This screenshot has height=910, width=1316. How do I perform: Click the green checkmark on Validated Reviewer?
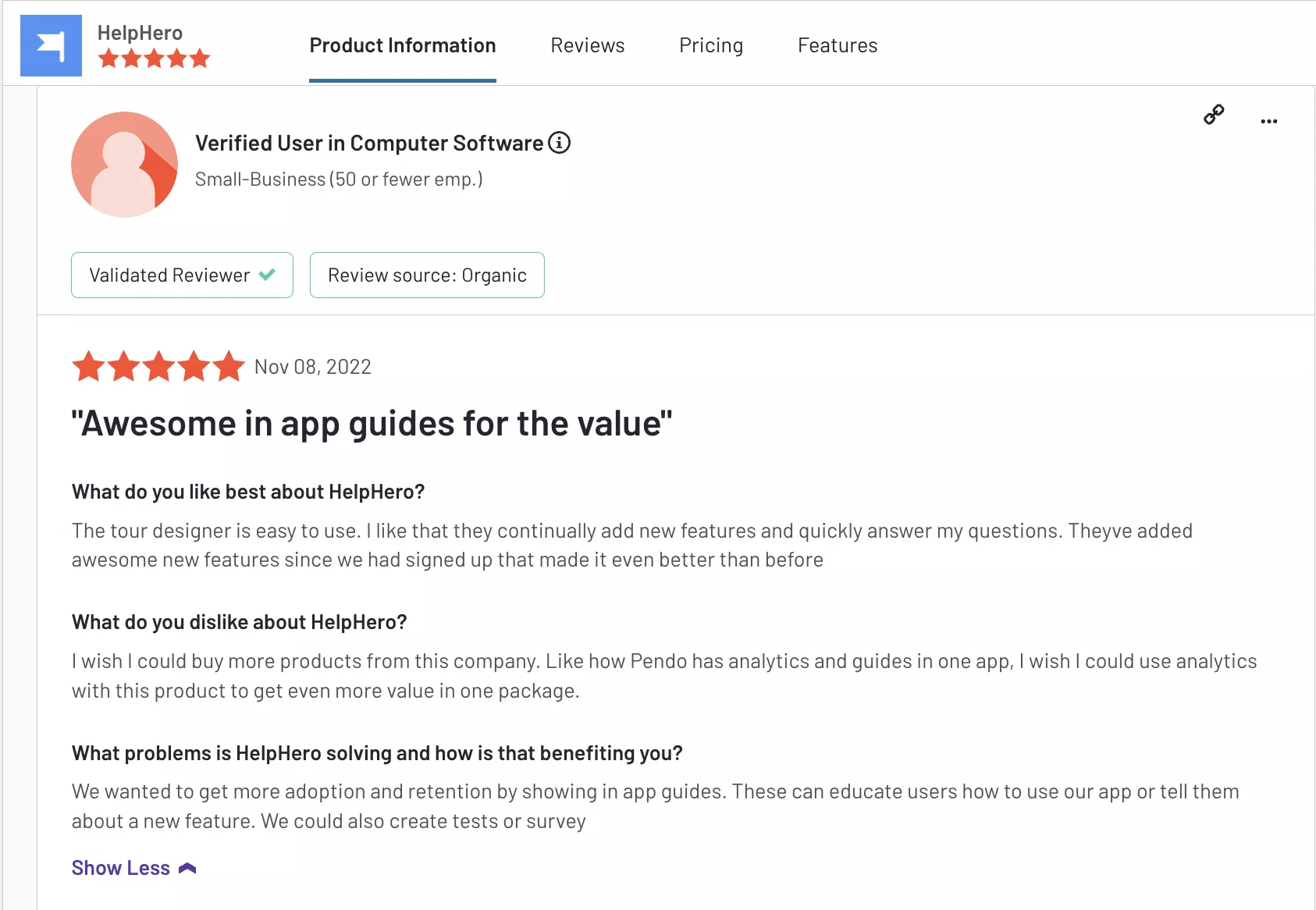tap(266, 275)
